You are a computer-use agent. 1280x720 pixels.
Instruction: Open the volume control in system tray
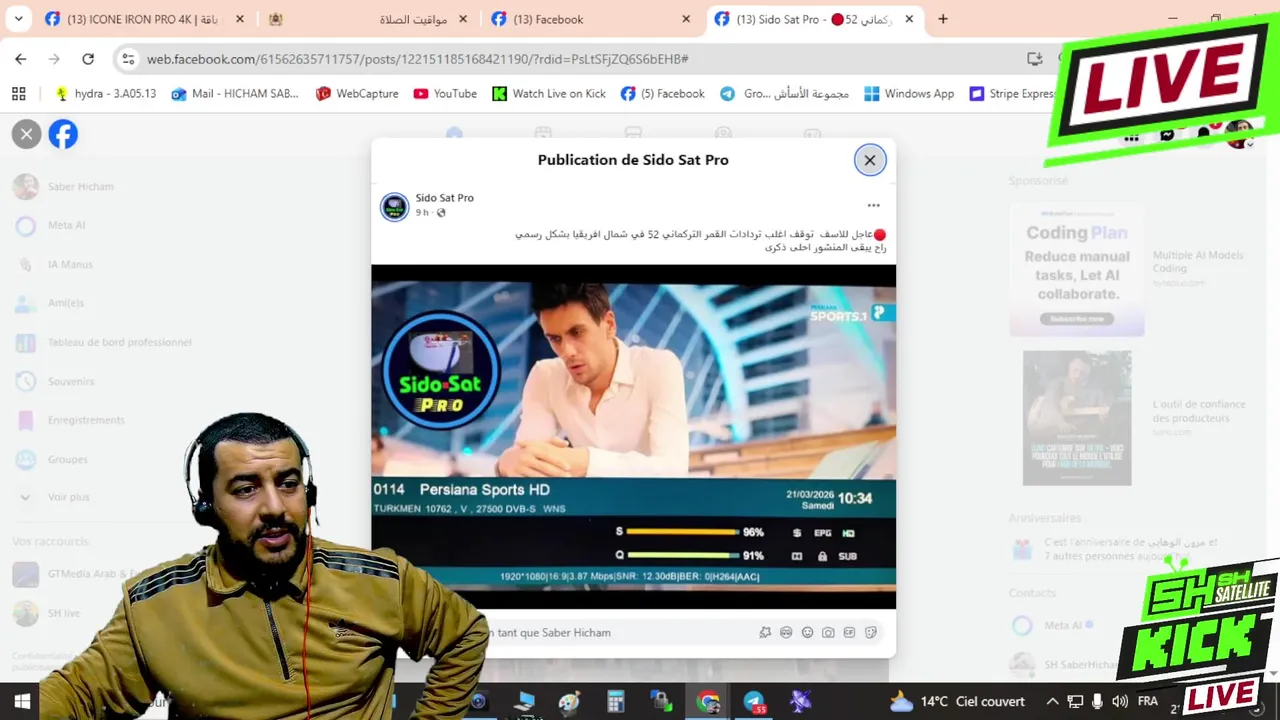pos(1119,701)
